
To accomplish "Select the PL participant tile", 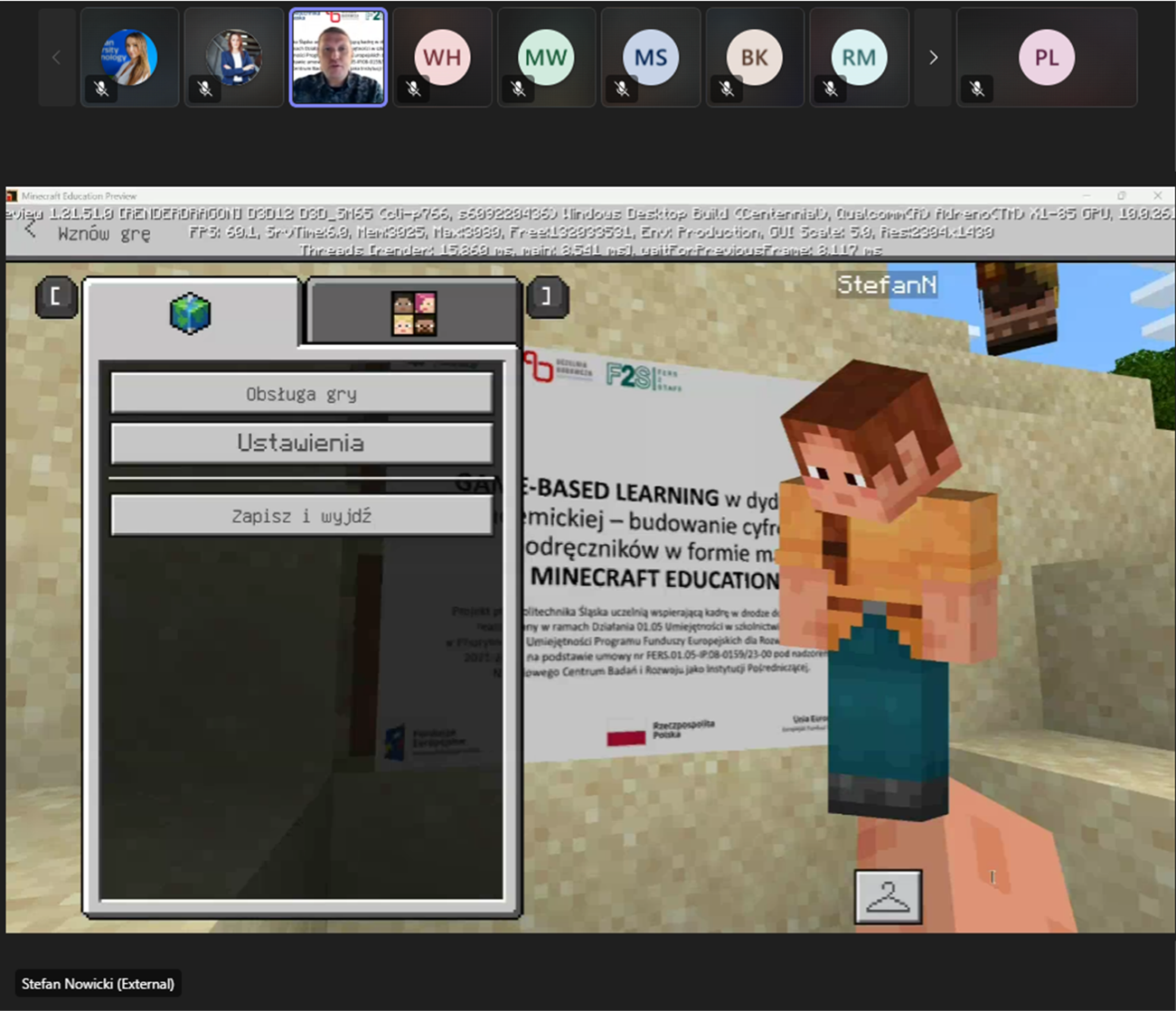I will pyautogui.click(x=1047, y=58).
